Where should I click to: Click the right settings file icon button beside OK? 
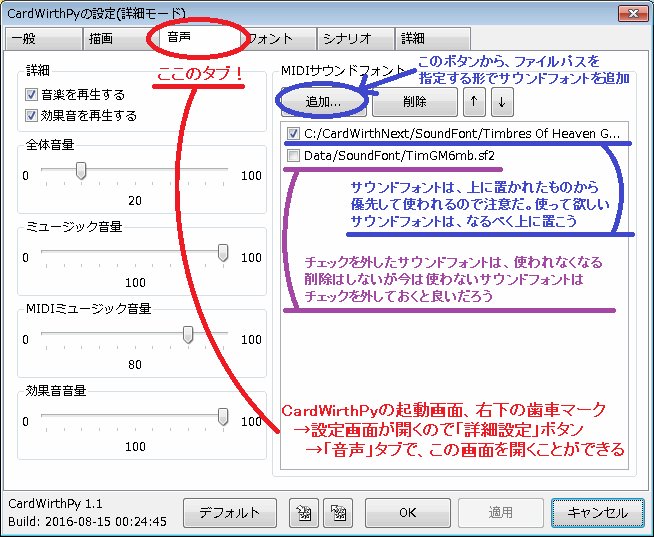338,512
